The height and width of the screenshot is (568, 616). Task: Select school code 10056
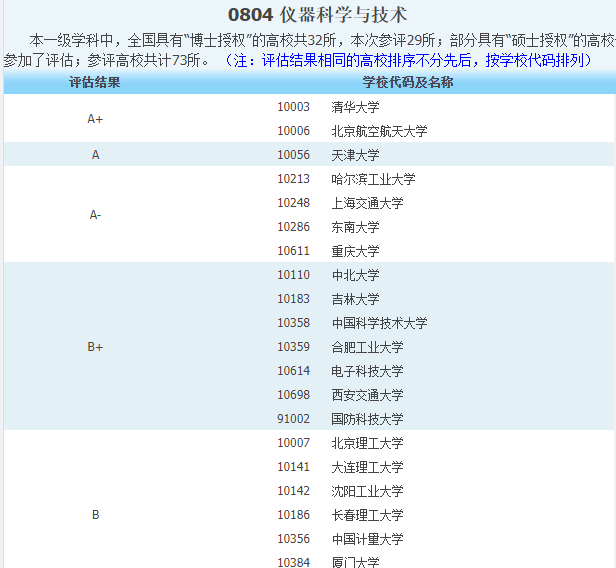[293, 155]
